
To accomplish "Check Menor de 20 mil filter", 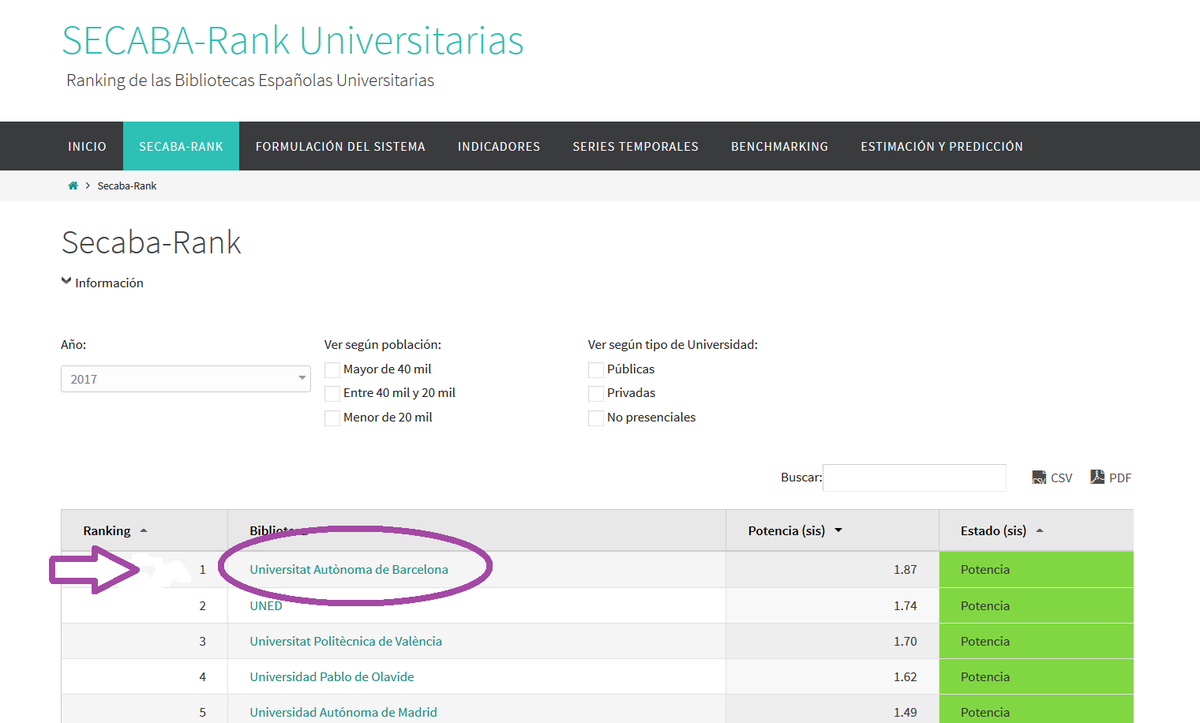I will (x=332, y=418).
